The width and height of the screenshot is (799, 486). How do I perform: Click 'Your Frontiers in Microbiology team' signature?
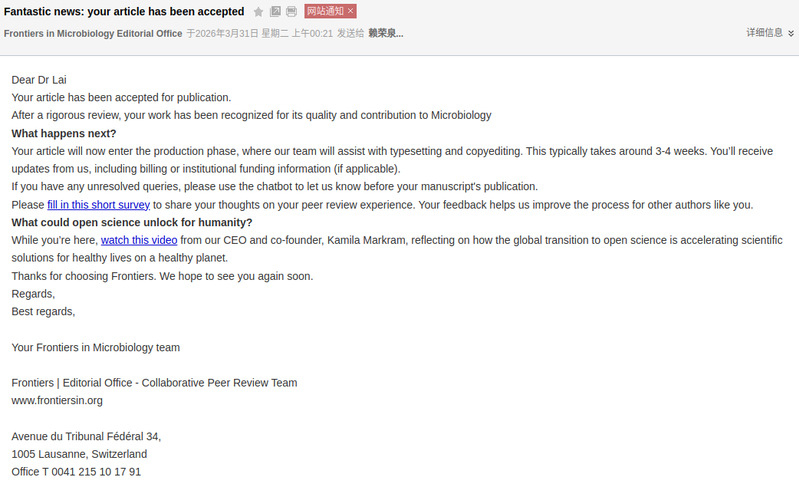point(95,347)
